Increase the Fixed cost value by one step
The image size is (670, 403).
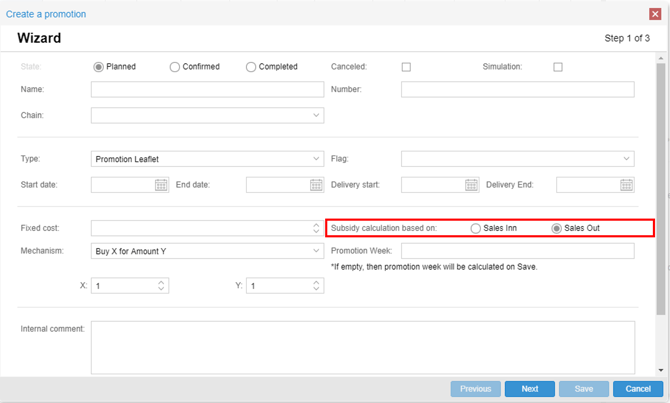click(316, 225)
